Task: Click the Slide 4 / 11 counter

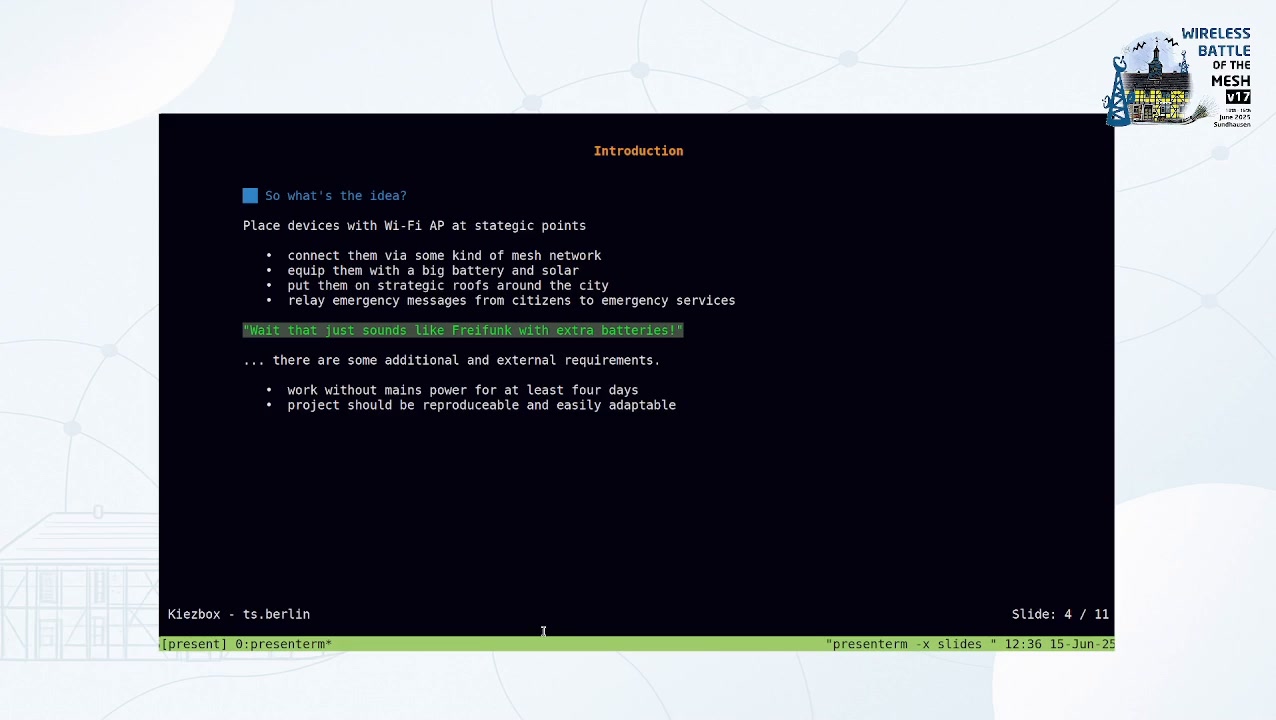Action: [1059, 614]
